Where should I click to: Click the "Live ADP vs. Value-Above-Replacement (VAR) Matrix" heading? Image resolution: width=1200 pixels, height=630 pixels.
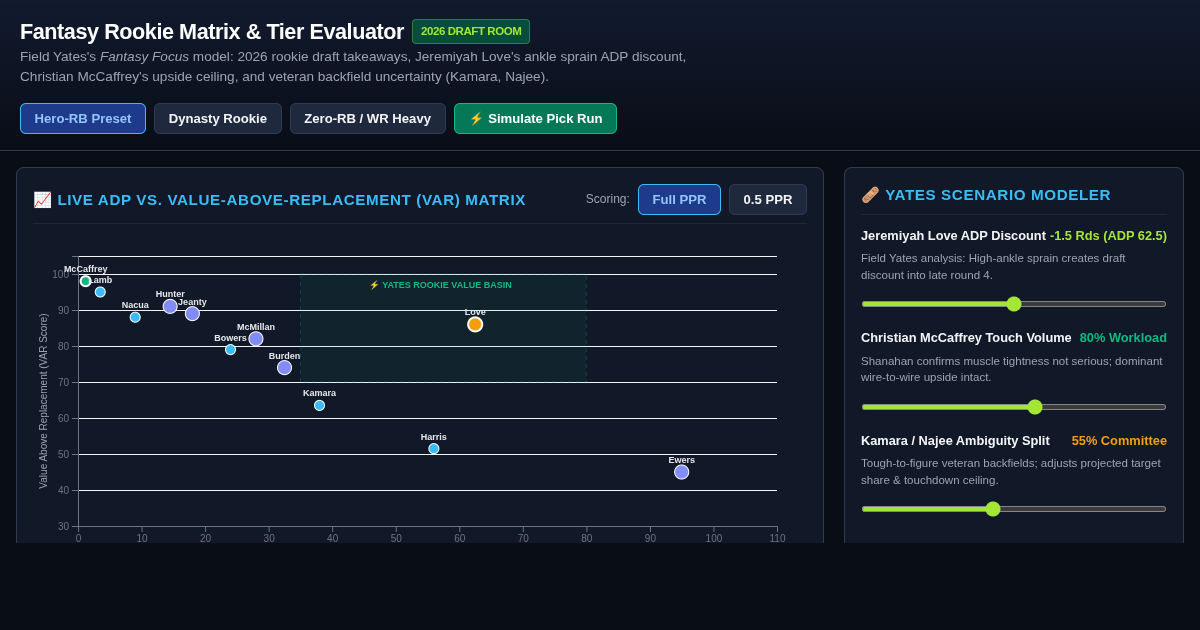[292, 200]
